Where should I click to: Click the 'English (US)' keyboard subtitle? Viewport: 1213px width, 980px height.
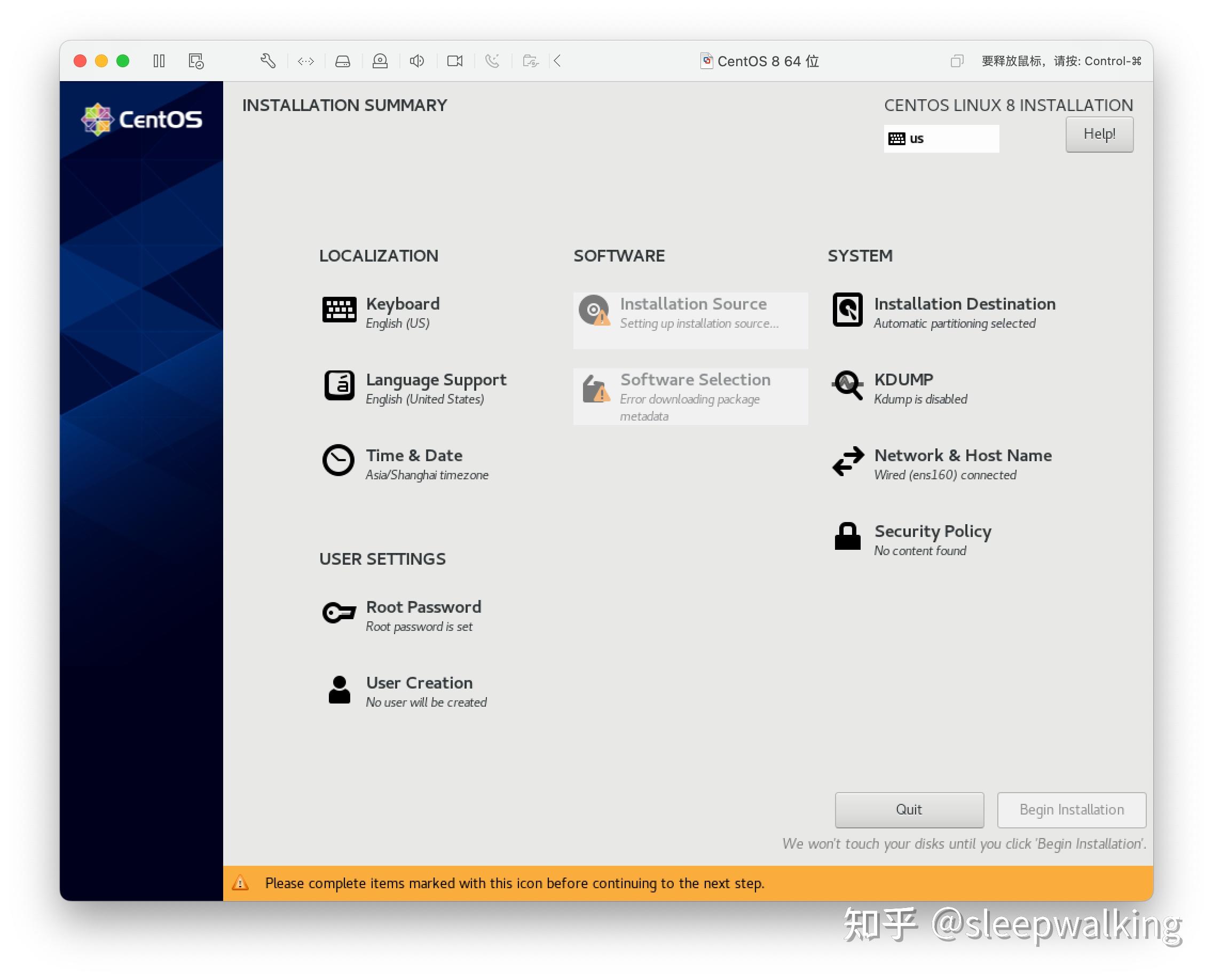tap(398, 323)
